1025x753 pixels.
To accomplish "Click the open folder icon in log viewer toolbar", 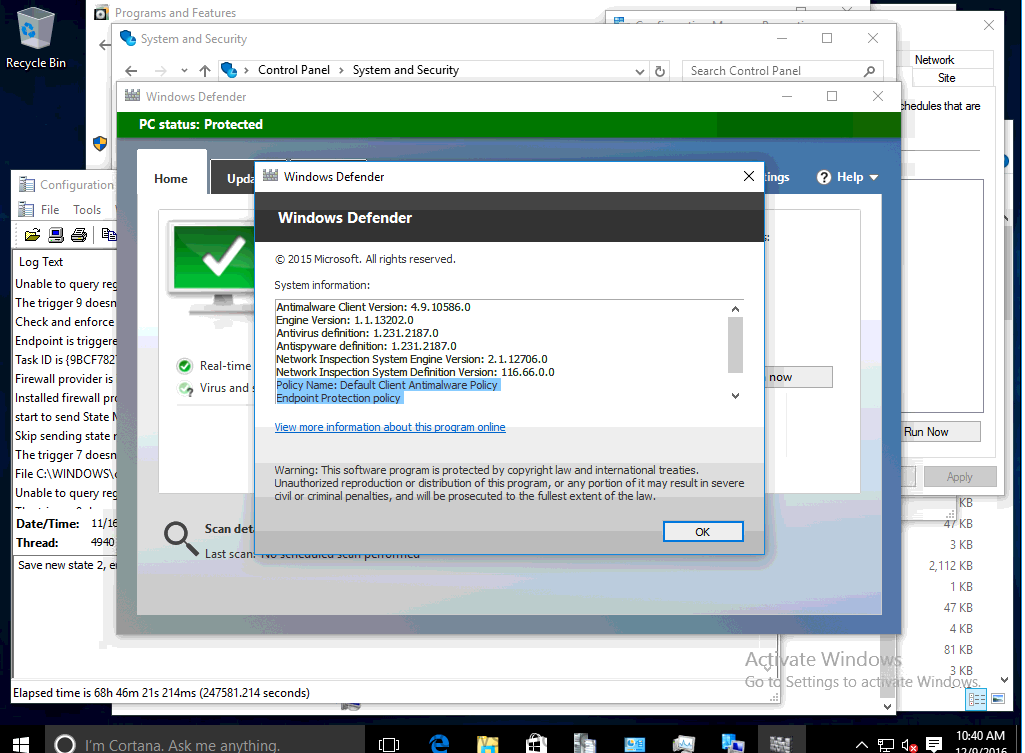I will click(x=32, y=235).
